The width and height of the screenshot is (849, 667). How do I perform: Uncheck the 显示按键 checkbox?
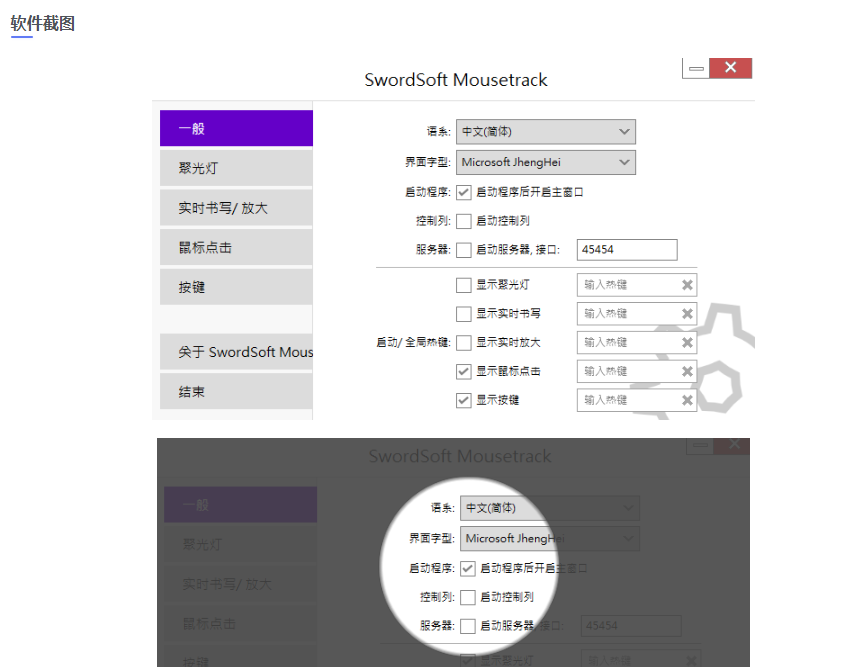pos(463,400)
